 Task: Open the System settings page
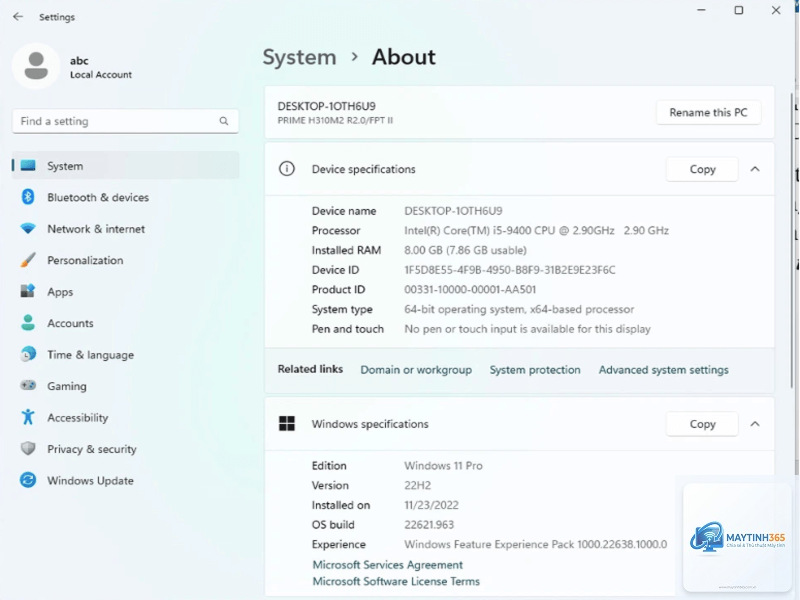click(x=126, y=165)
